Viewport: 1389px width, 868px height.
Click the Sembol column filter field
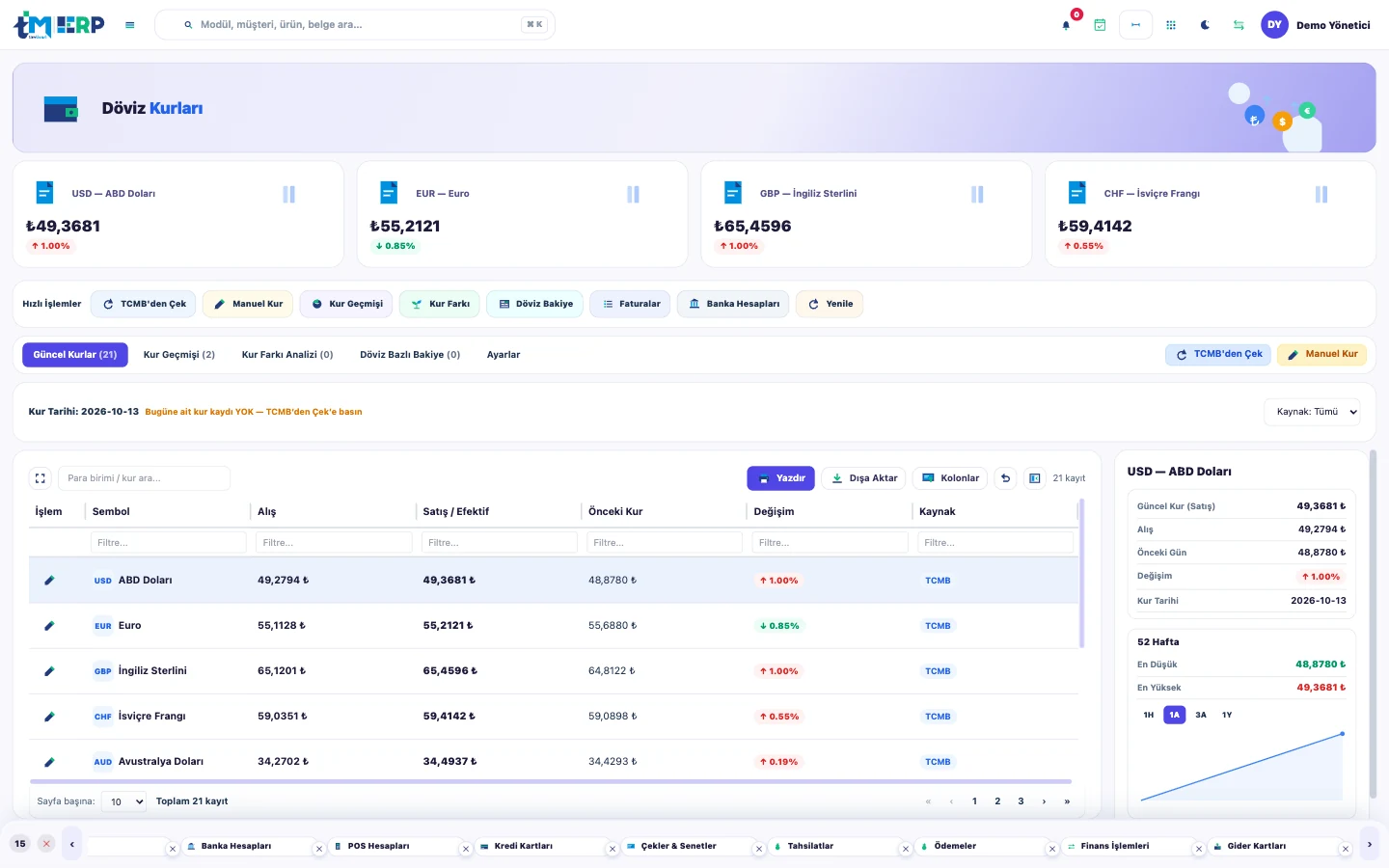(169, 543)
